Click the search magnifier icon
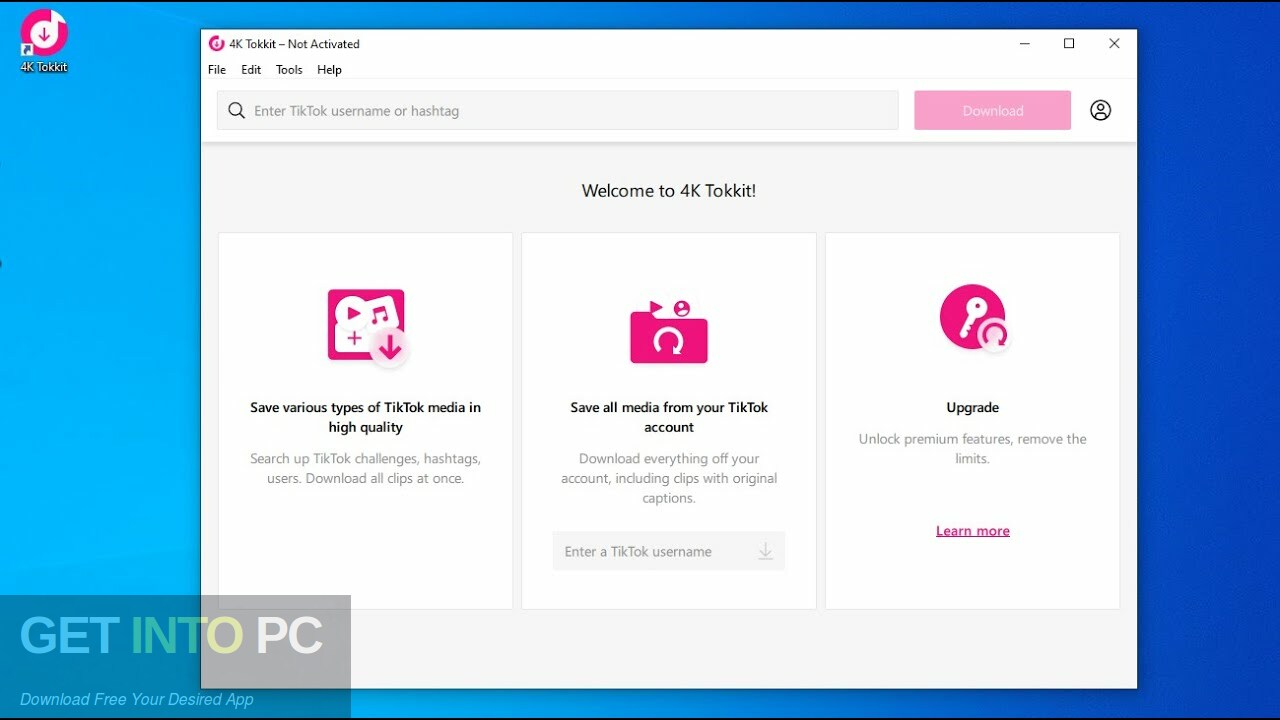 point(236,111)
